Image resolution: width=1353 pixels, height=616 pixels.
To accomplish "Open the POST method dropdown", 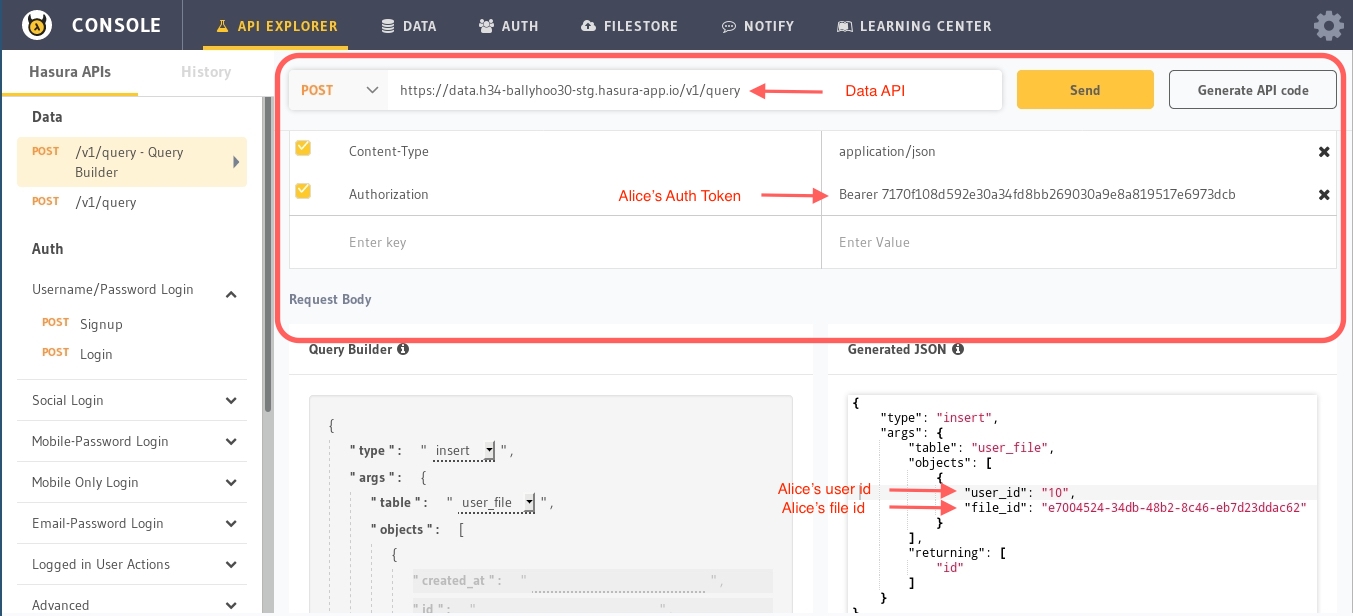I will coord(339,90).
